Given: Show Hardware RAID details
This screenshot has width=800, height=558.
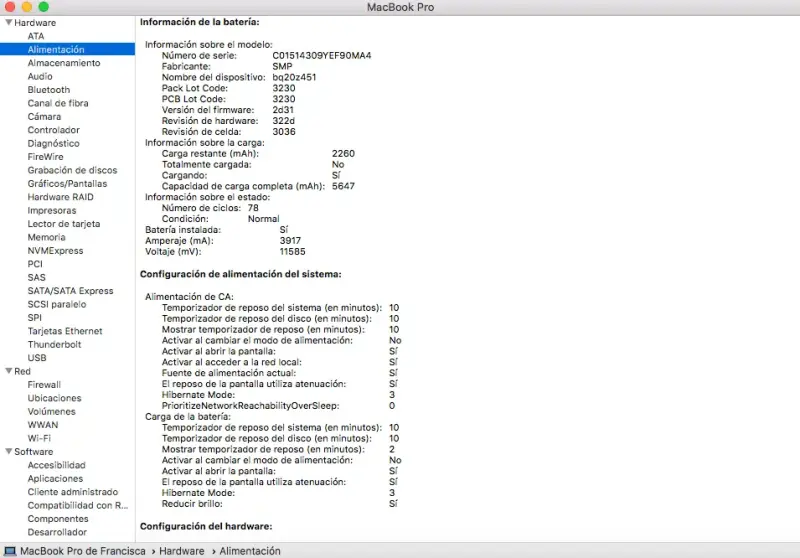Looking at the screenshot, I should pos(60,197).
